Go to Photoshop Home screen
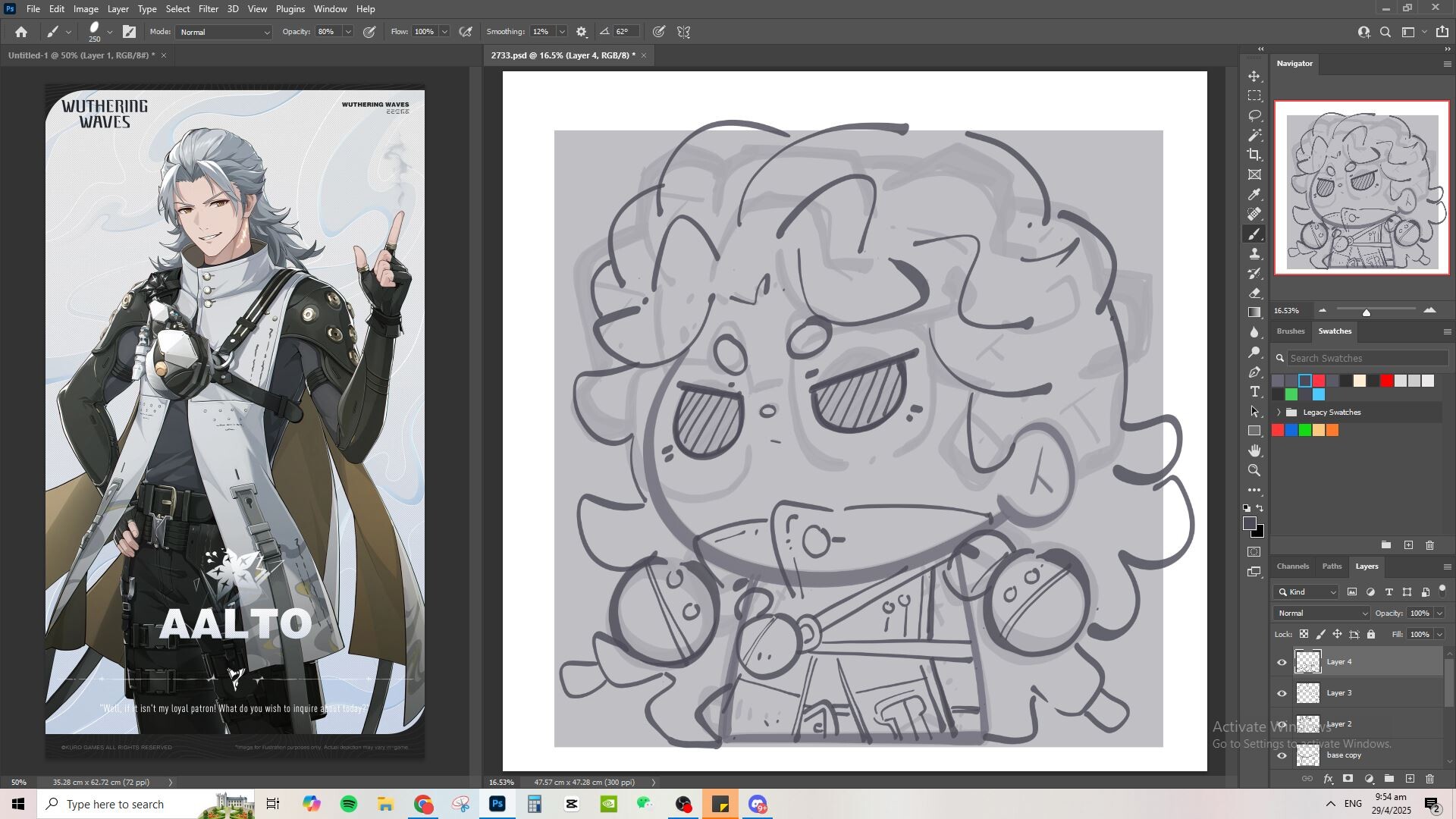Viewport: 1456px width, 819px height. point(21,32)
